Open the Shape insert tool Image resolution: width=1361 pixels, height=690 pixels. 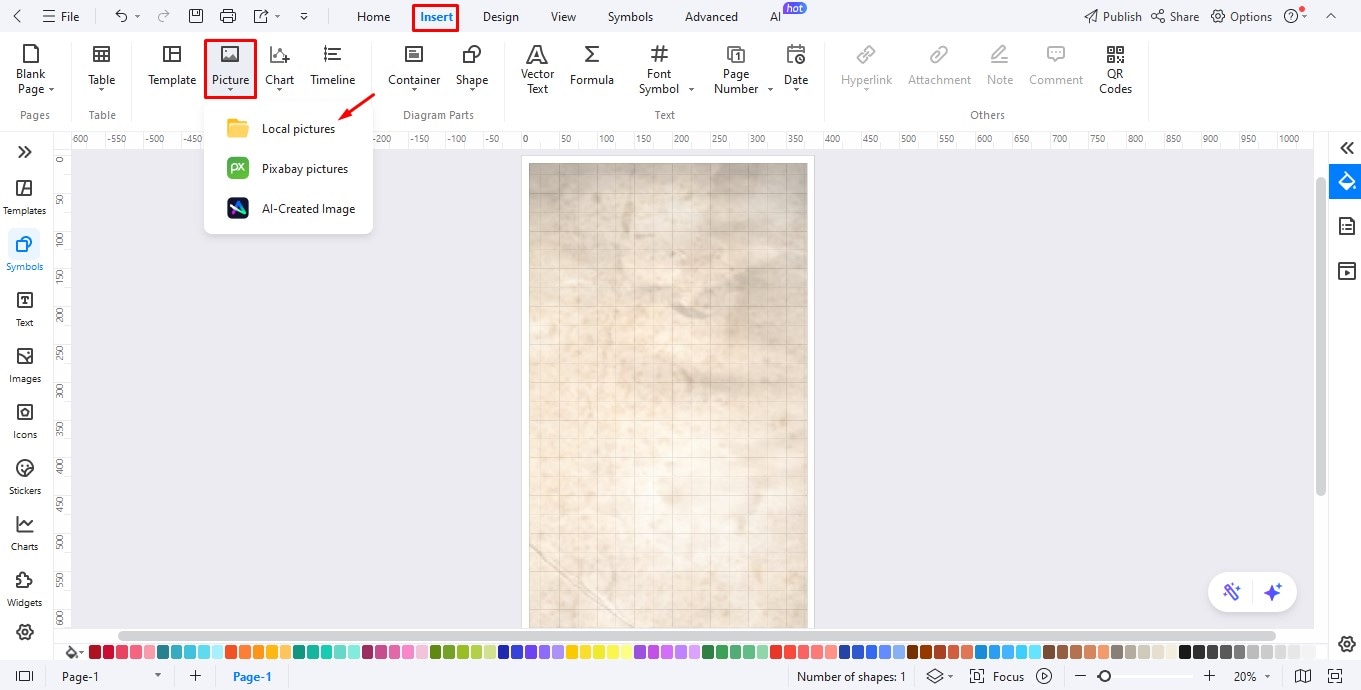point(472,69)
